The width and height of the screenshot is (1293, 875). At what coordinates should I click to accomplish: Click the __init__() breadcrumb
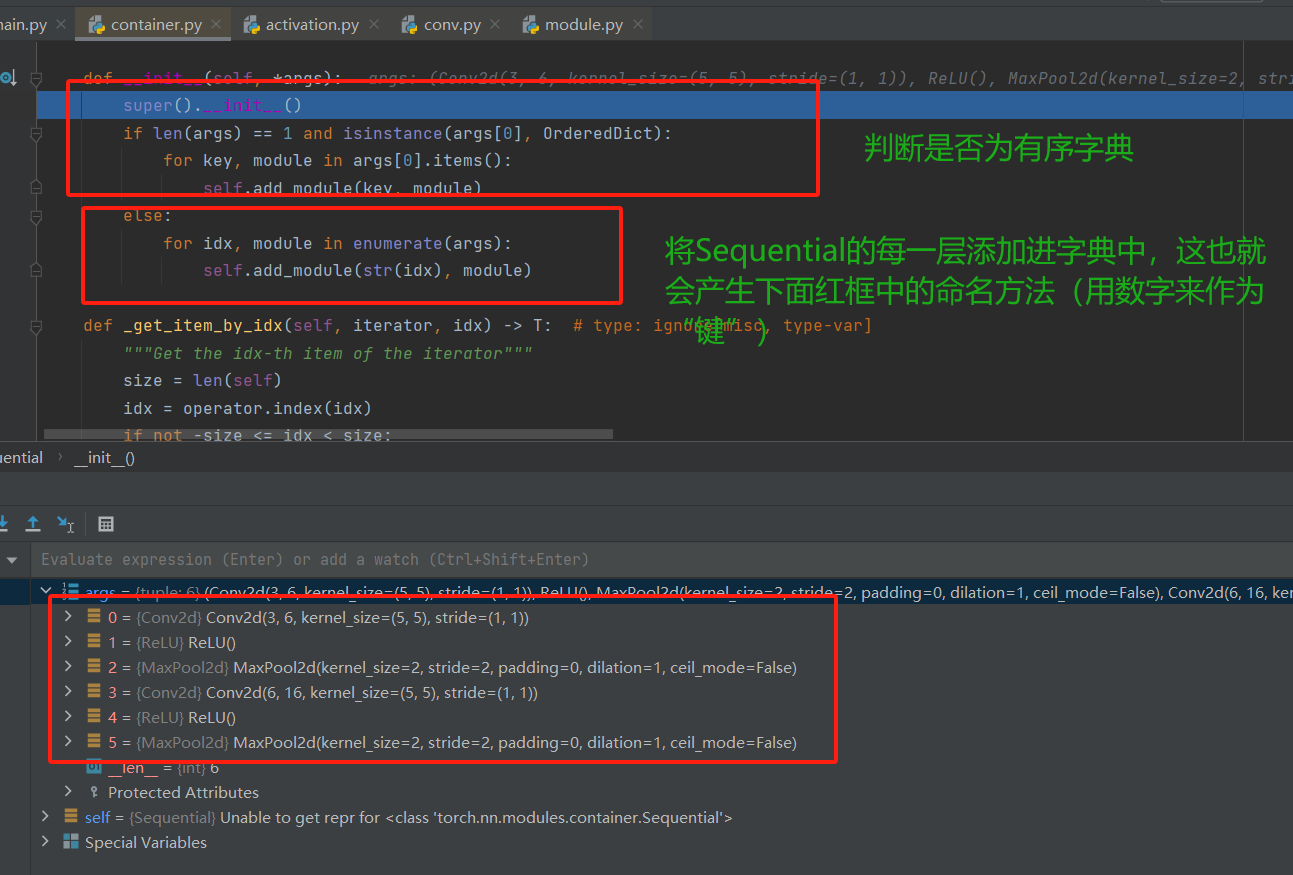tap(104, 458)
